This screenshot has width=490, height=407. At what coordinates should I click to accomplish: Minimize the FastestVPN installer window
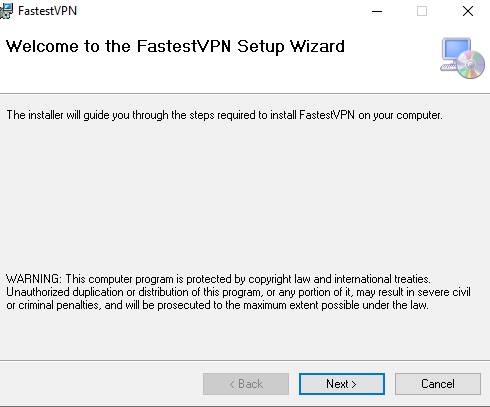click(377, 11)
